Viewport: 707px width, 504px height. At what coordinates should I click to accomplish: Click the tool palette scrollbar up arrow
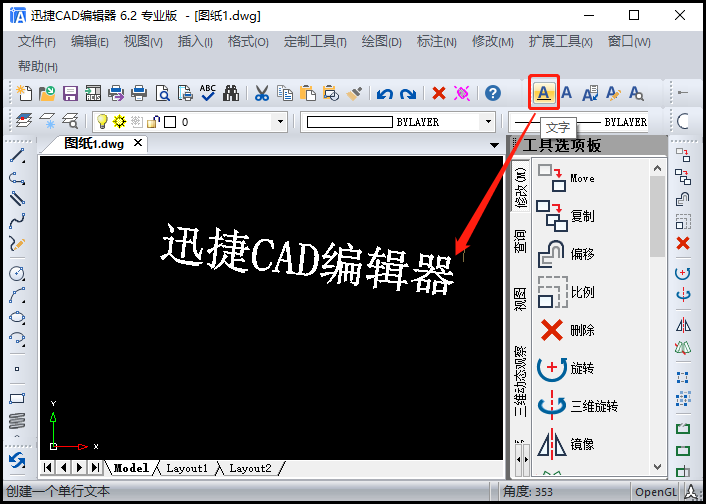657,168
